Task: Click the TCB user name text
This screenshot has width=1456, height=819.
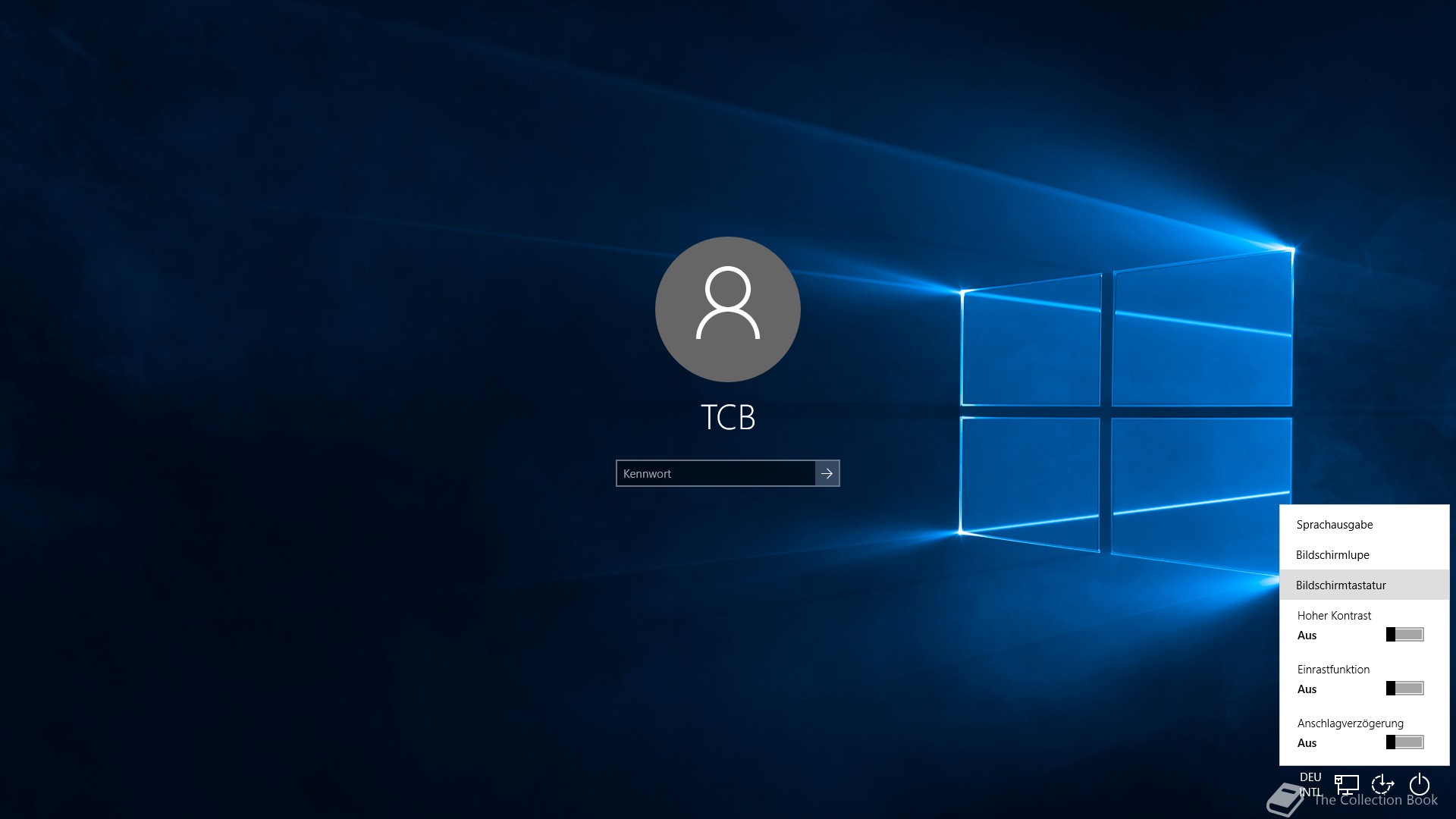Action: click(x=728, y=417)
